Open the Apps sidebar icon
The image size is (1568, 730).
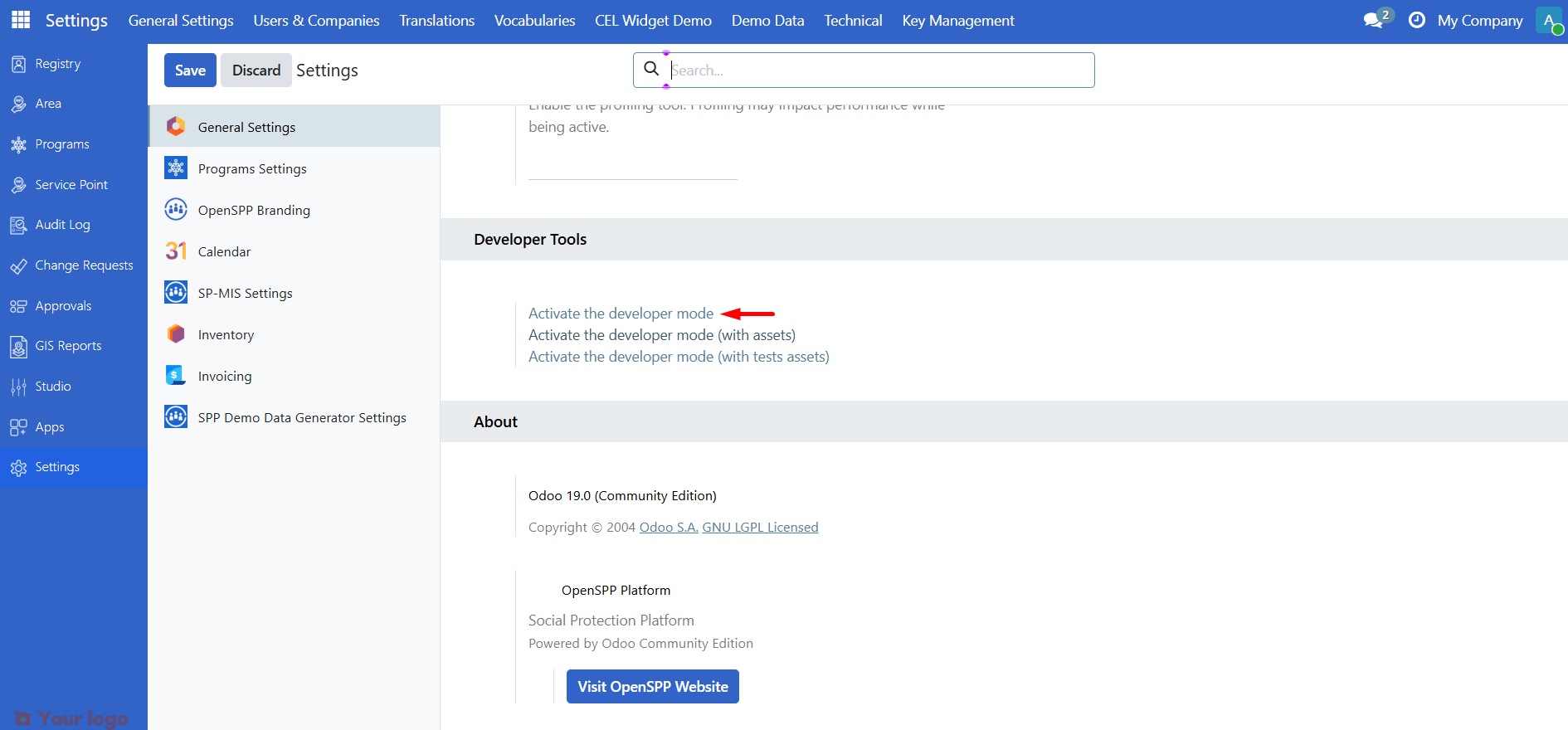tap(18, 427)
